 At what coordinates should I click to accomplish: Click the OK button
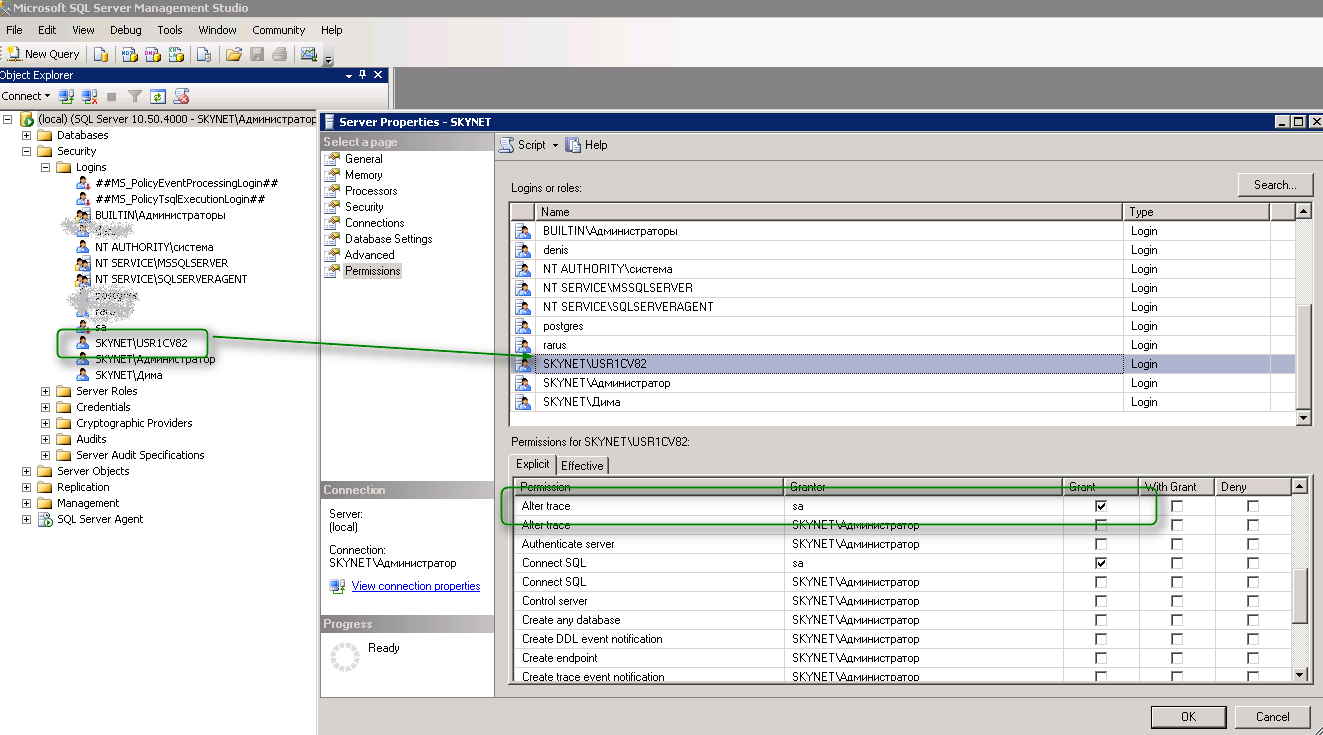1188,716
